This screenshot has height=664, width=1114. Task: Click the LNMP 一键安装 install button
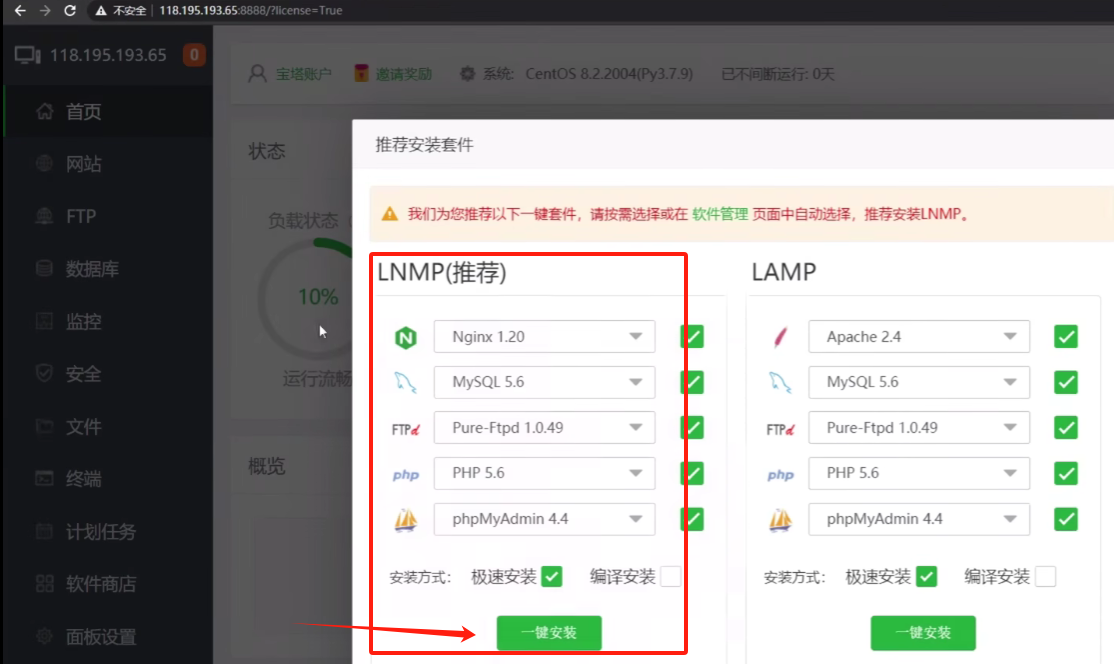coord(549,633)
